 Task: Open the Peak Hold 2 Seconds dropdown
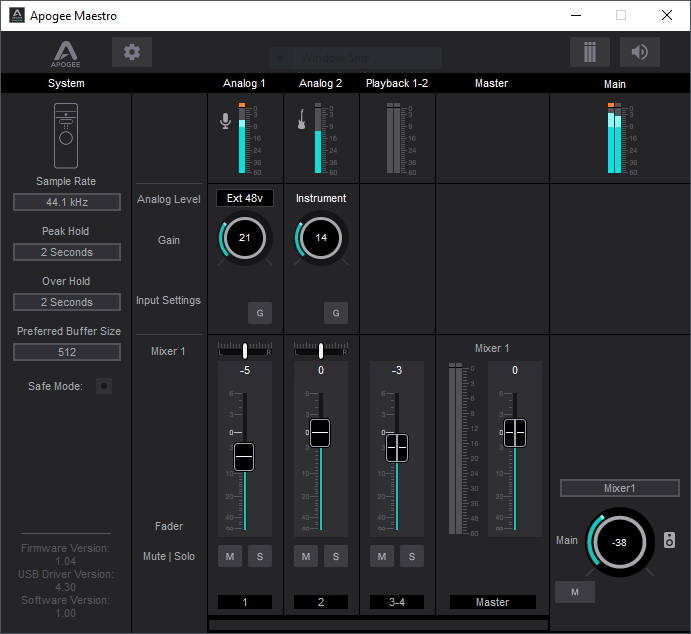coord(66,252)
